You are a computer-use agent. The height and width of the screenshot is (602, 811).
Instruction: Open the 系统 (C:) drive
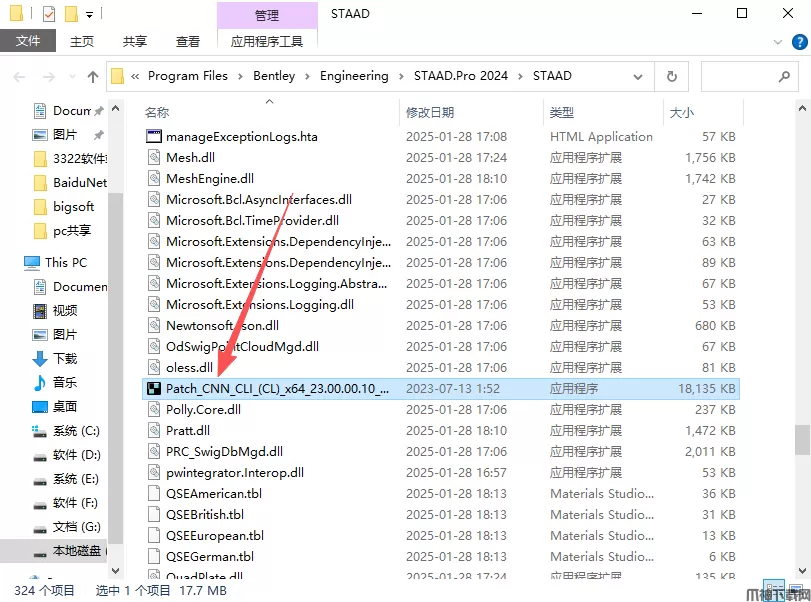[x=76, y=431]
